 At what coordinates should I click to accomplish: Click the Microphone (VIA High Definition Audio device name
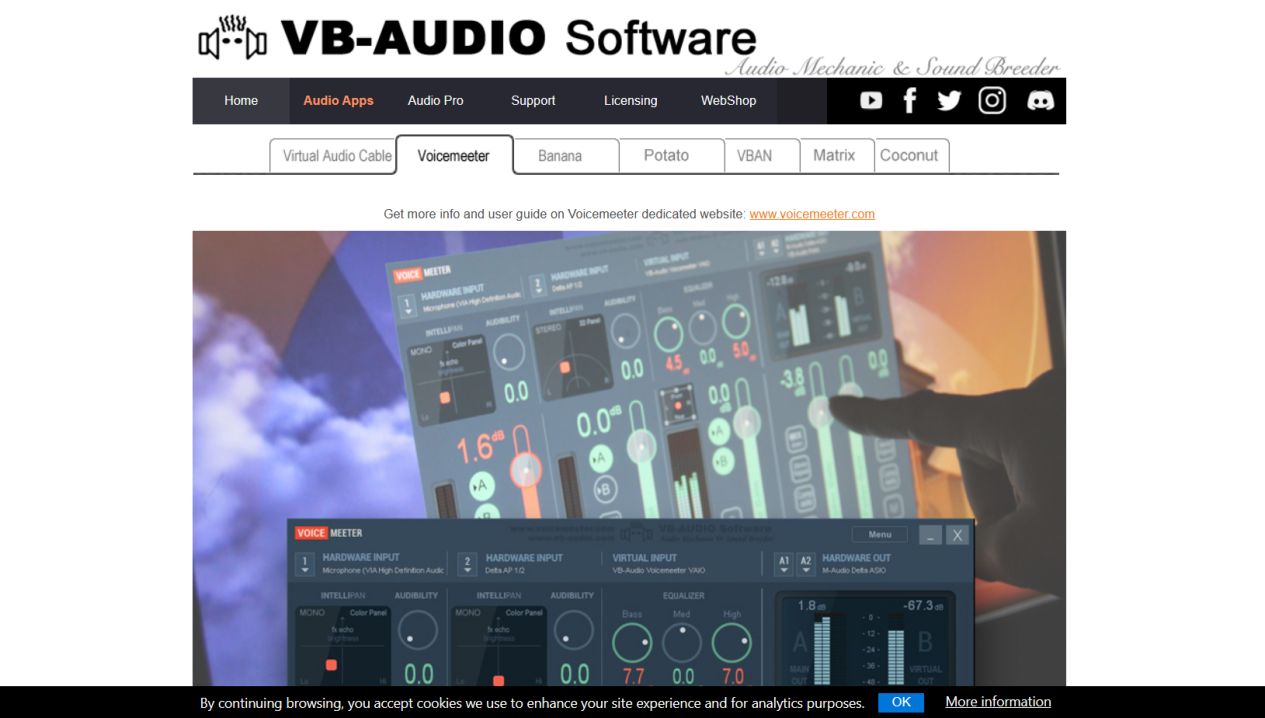[383, 570]
